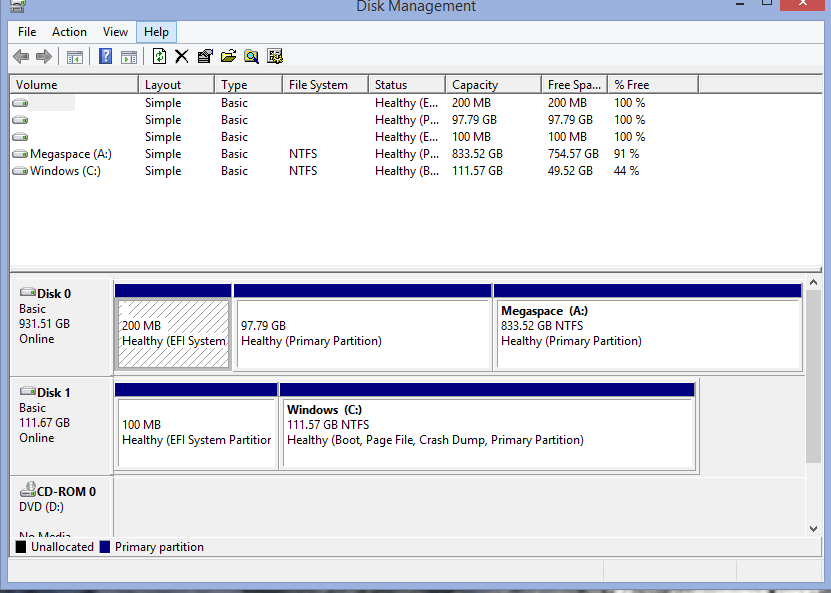Click the Forward arrow toolbar icon
This screenshot has height=593, width=831.
(x=43, y=57)
